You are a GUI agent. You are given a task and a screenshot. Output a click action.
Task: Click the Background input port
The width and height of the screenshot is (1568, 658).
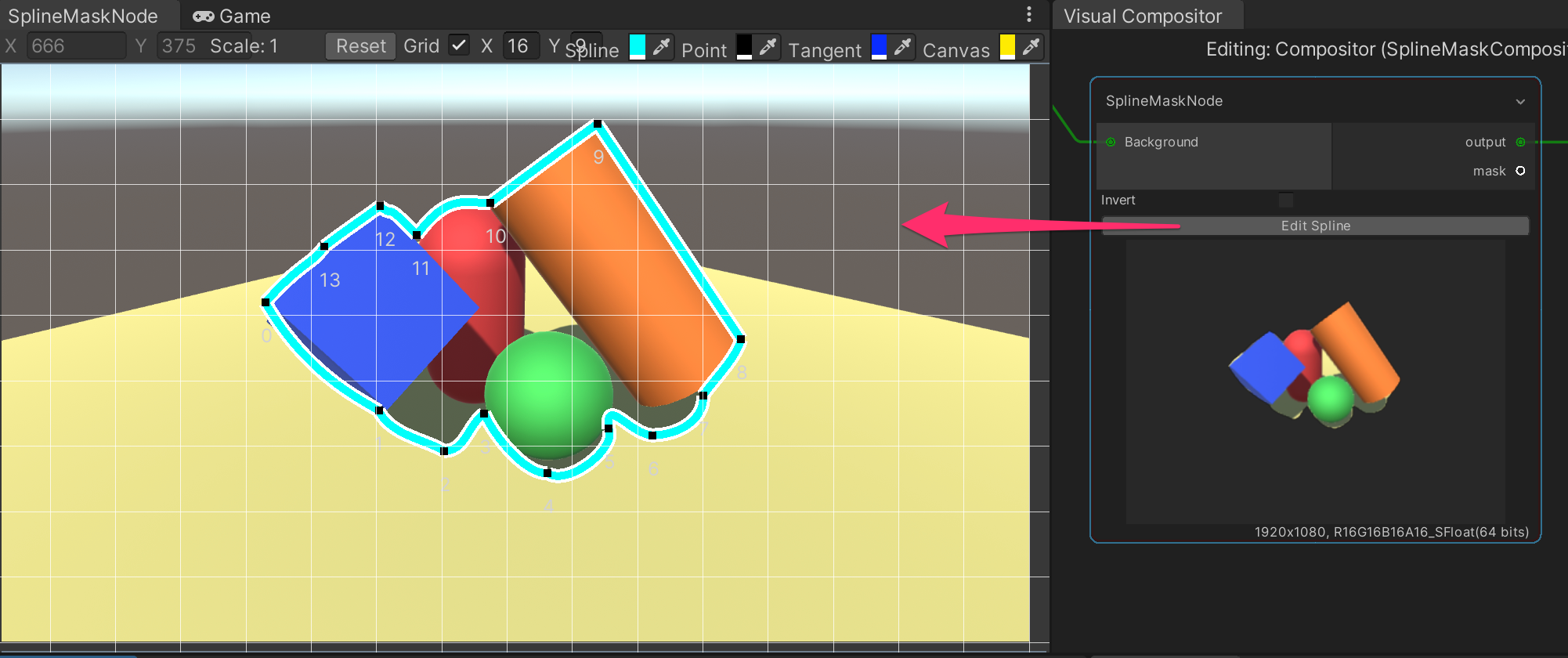(1111, 142)
